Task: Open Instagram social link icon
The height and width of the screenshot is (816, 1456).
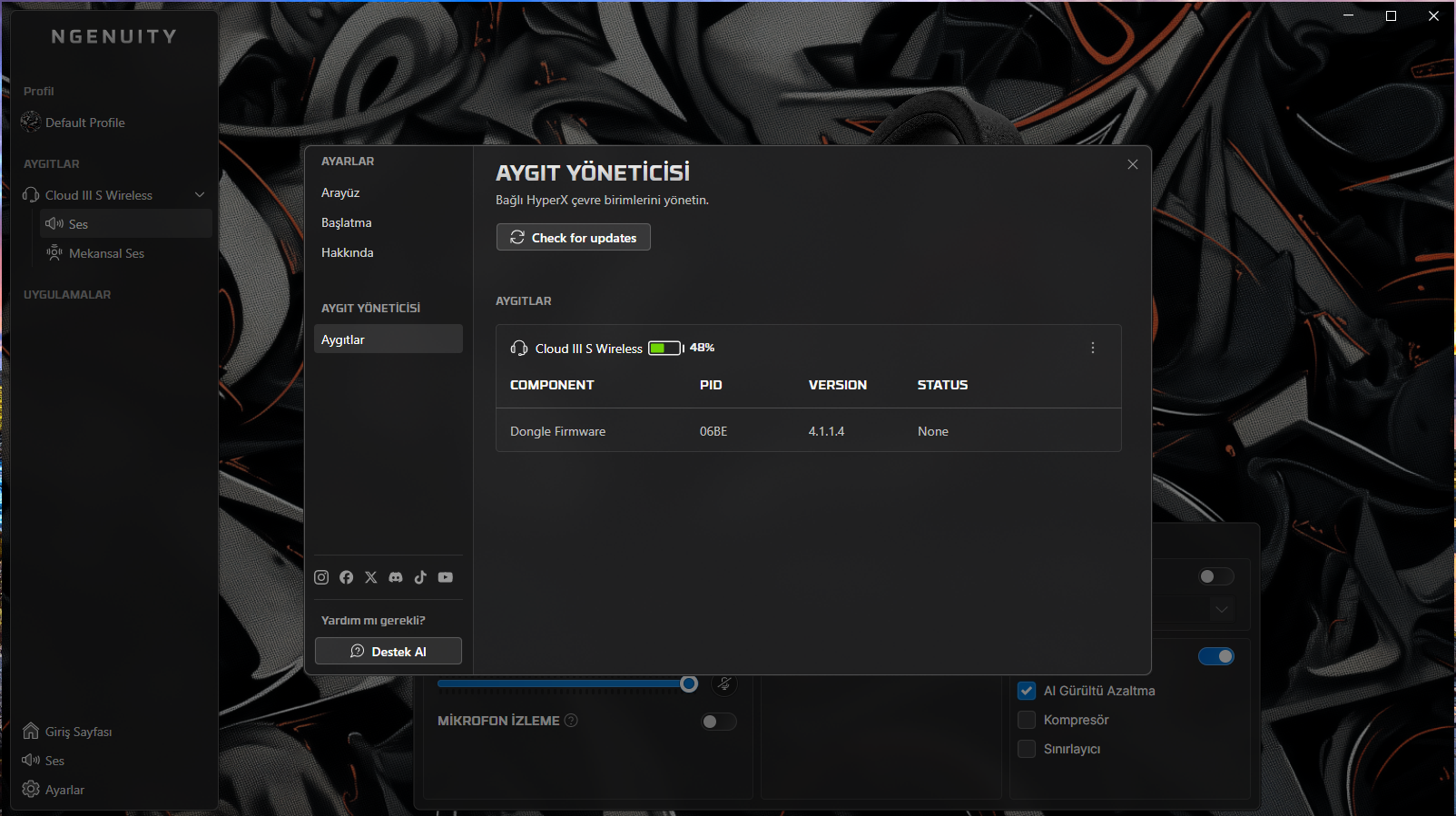Action: pyautogui.click(x=321, y=577)
